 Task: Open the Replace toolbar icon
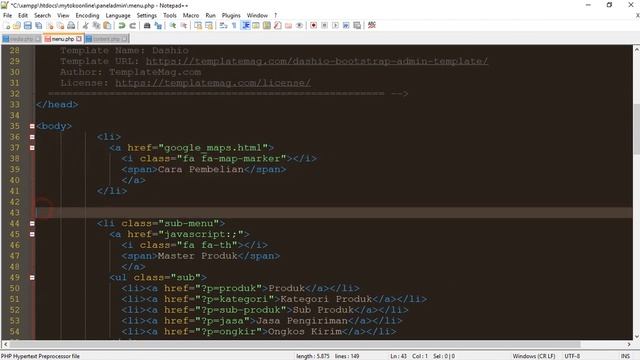pos(158,25)
